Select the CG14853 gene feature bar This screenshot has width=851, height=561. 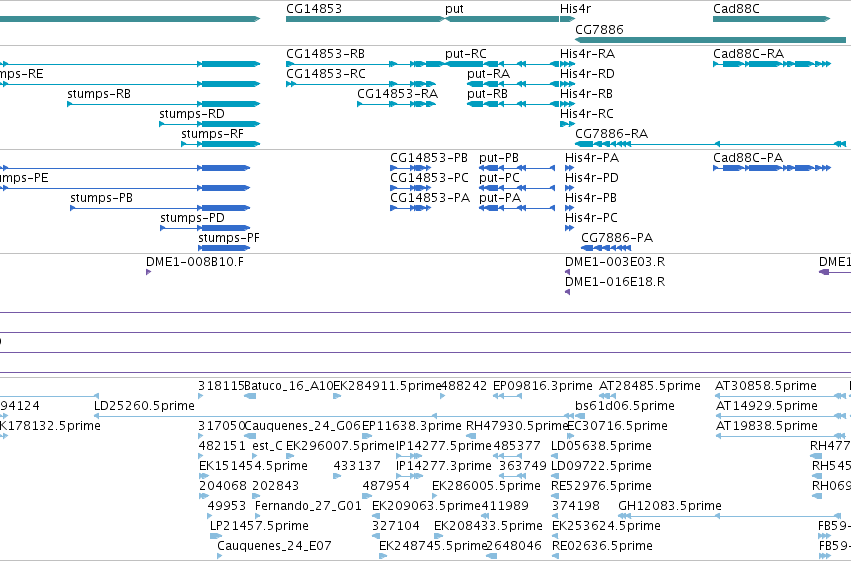click(x=365, y=19)
